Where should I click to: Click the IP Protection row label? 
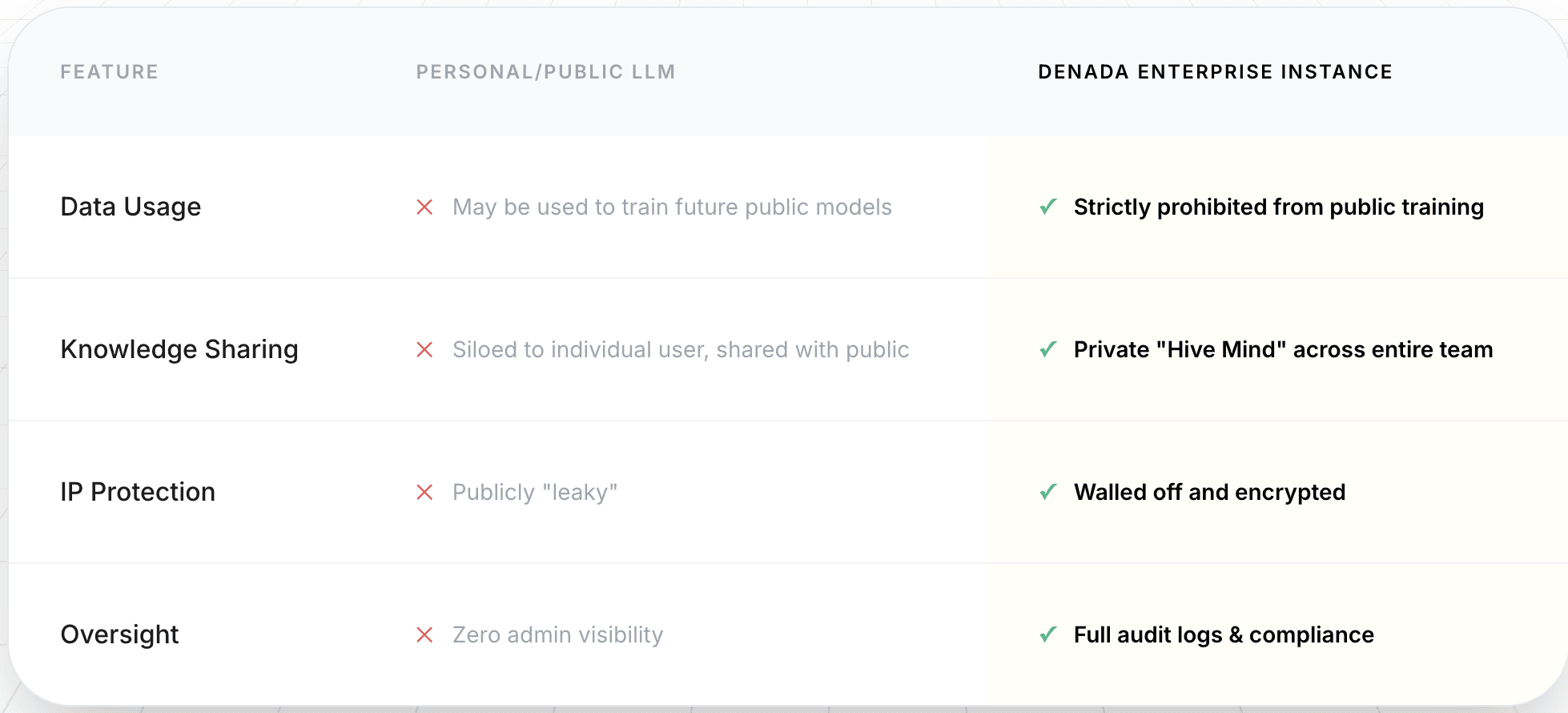pos(138,492)
